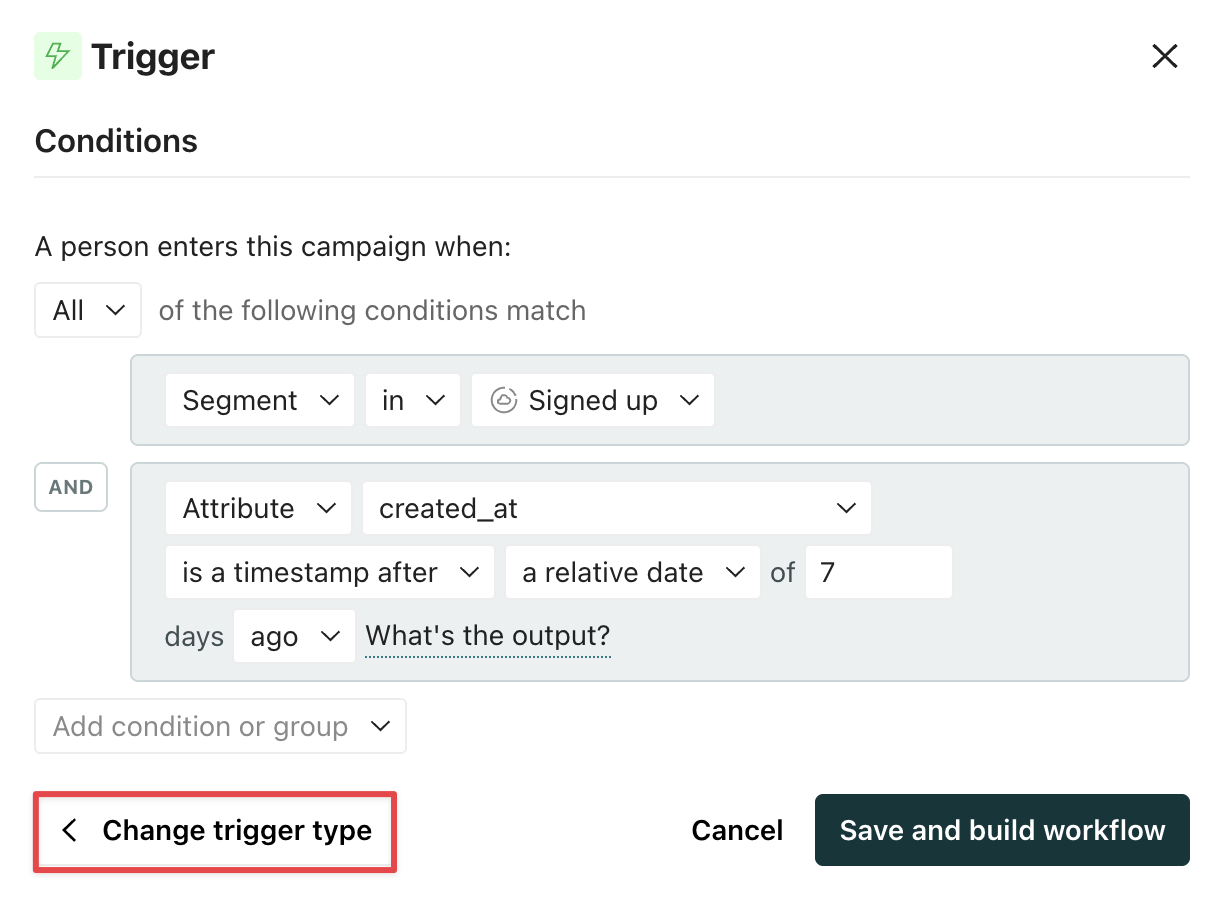The height and width of the screenshot is (900, 1226).
Task: Open the is a timestamp after dropdown
Action: click(329, 572)
